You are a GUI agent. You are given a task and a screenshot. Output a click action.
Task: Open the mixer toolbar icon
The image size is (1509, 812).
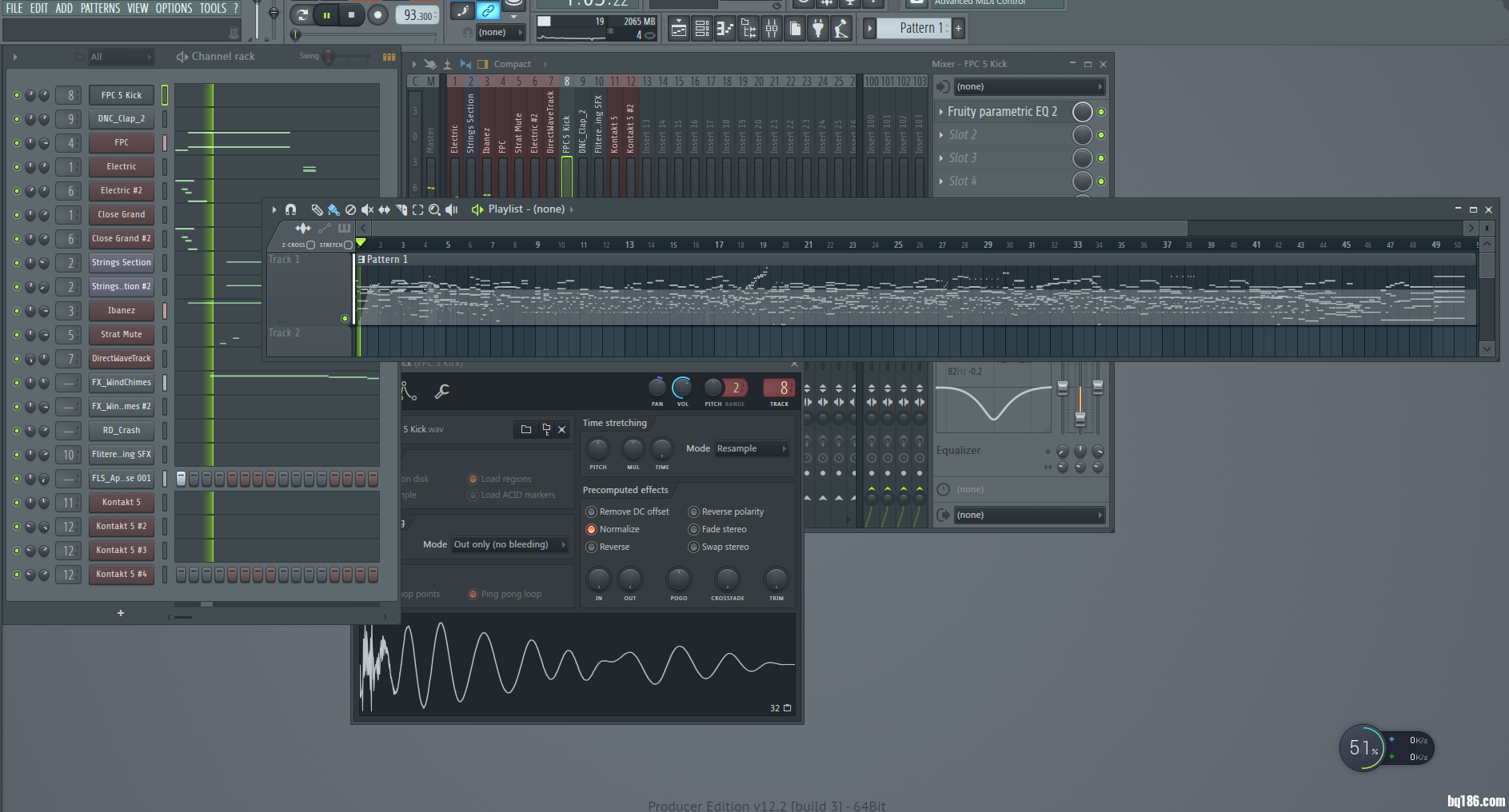(772, 30)
